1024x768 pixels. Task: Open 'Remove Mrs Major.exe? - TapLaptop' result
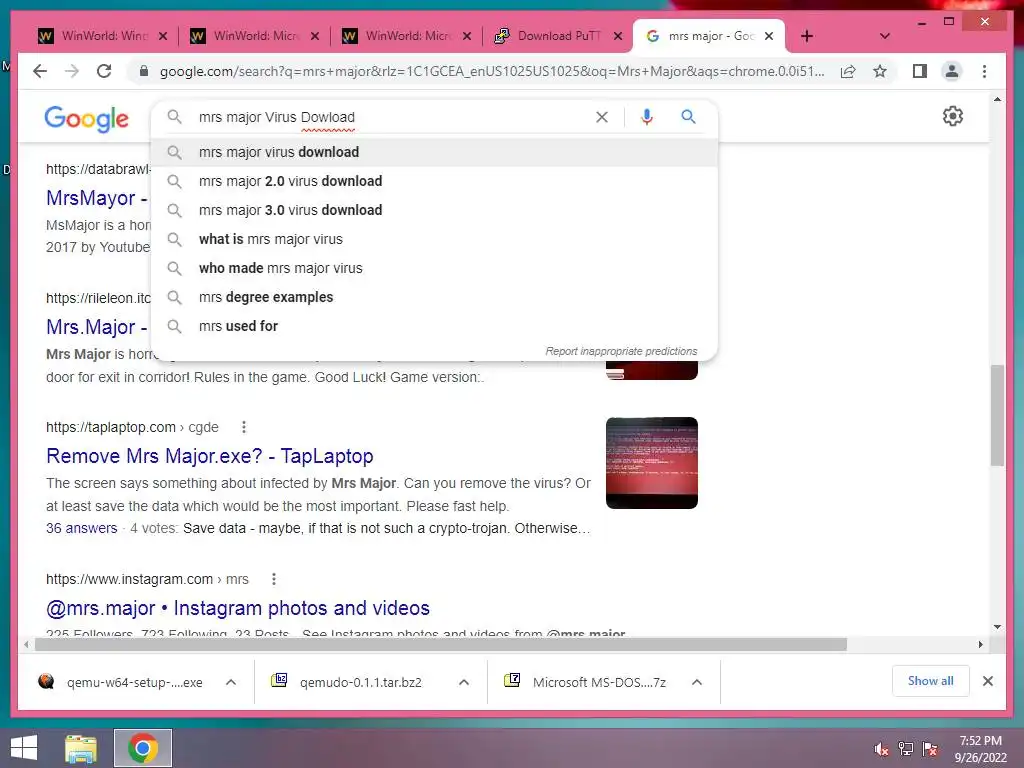[x=210, y=456]
